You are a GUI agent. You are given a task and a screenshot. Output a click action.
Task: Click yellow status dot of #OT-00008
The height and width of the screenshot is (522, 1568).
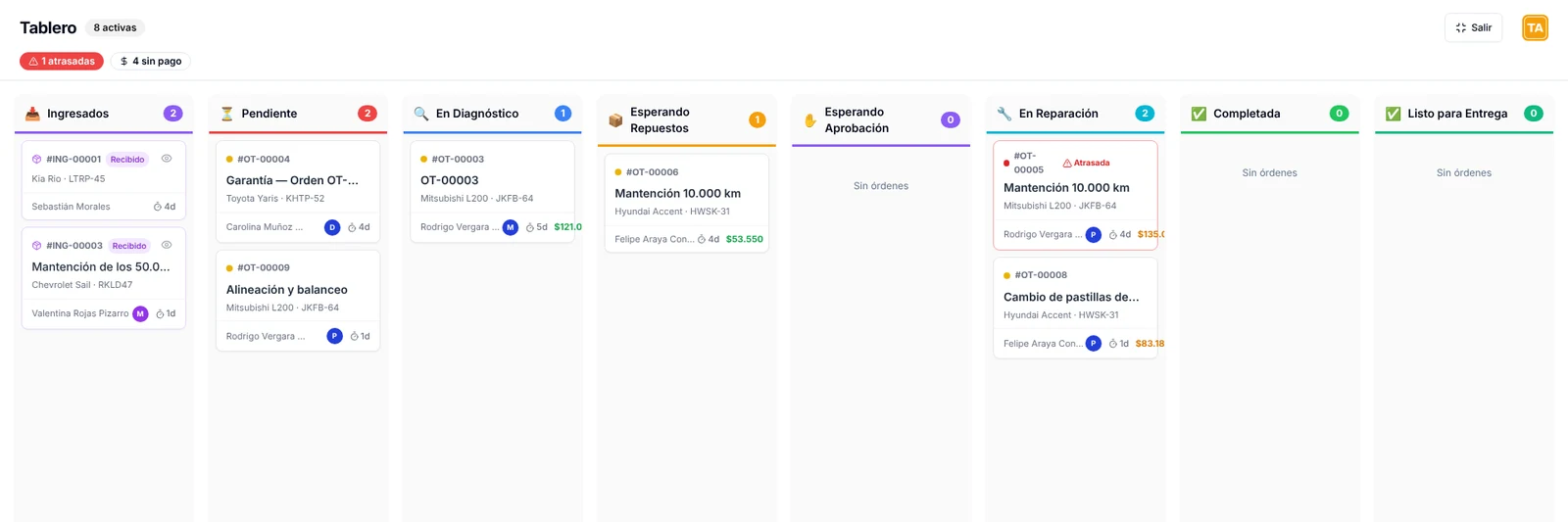point(1006,275)
